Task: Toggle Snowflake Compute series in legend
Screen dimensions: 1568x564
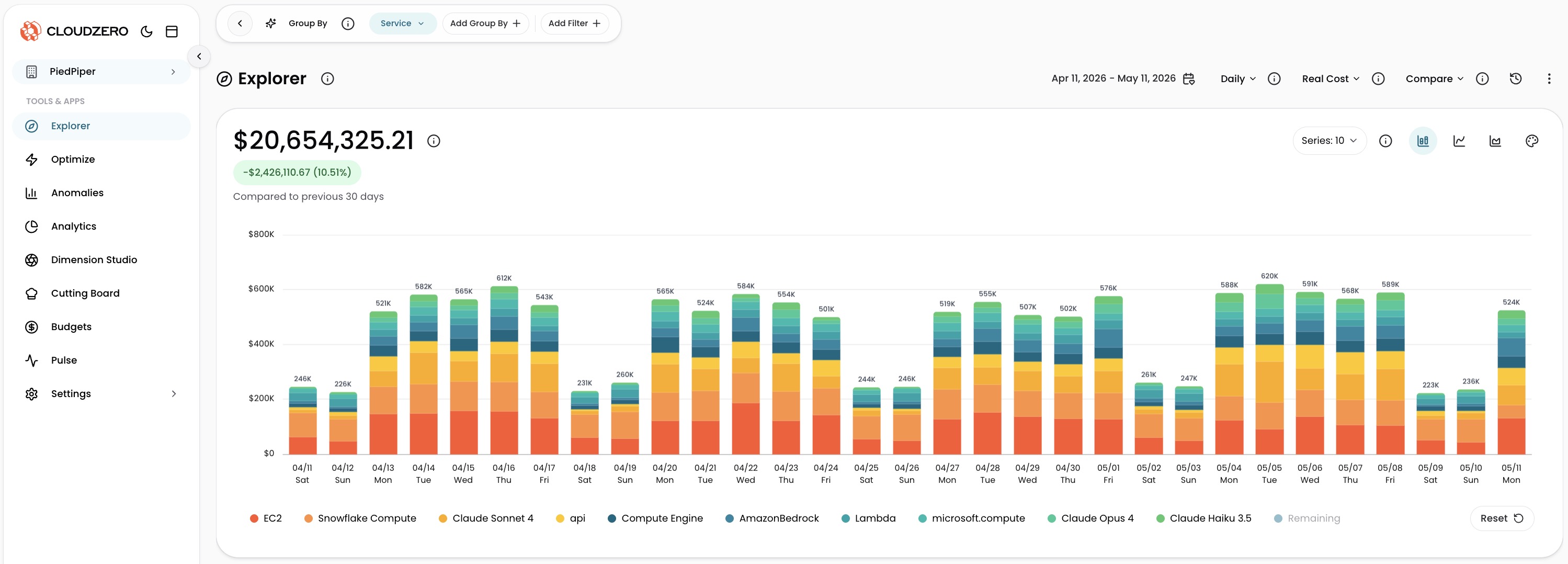Action: (360, 518)
